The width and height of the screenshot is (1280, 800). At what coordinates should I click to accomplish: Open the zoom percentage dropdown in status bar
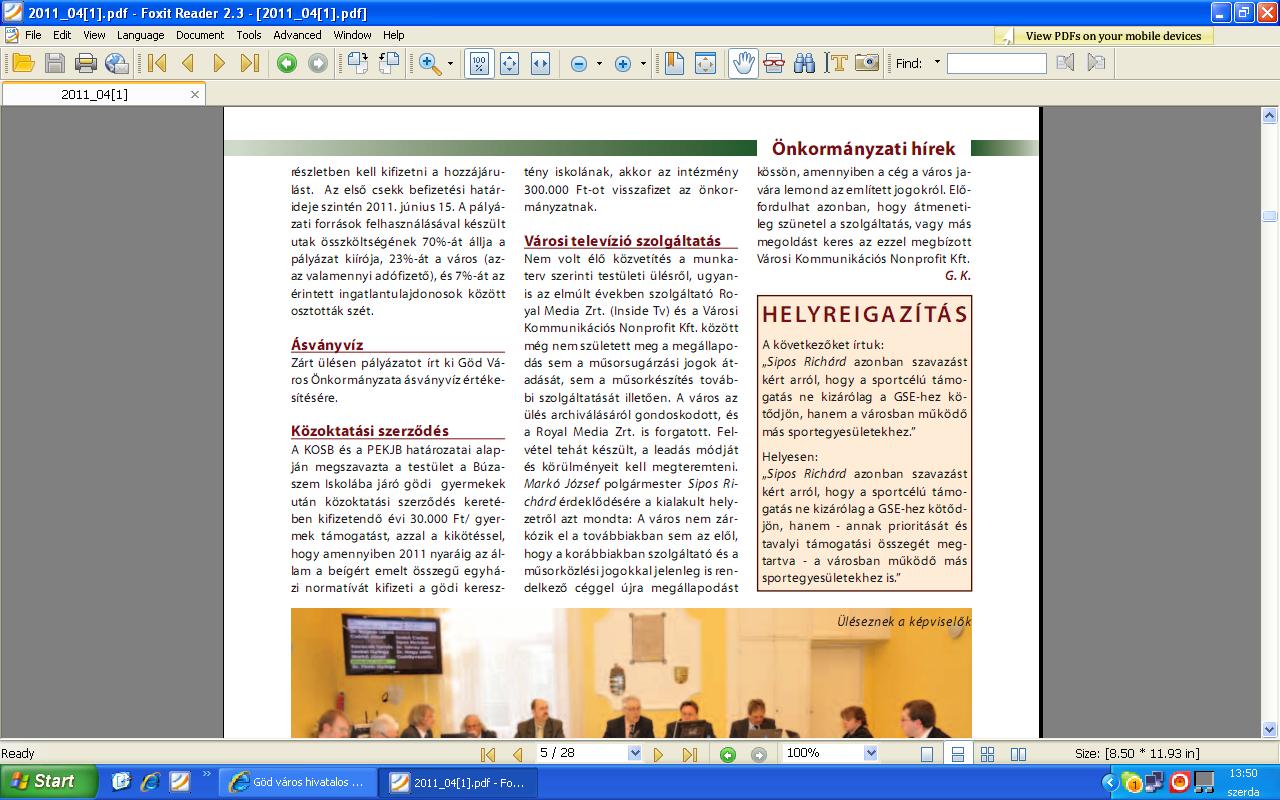pos(870,753)
